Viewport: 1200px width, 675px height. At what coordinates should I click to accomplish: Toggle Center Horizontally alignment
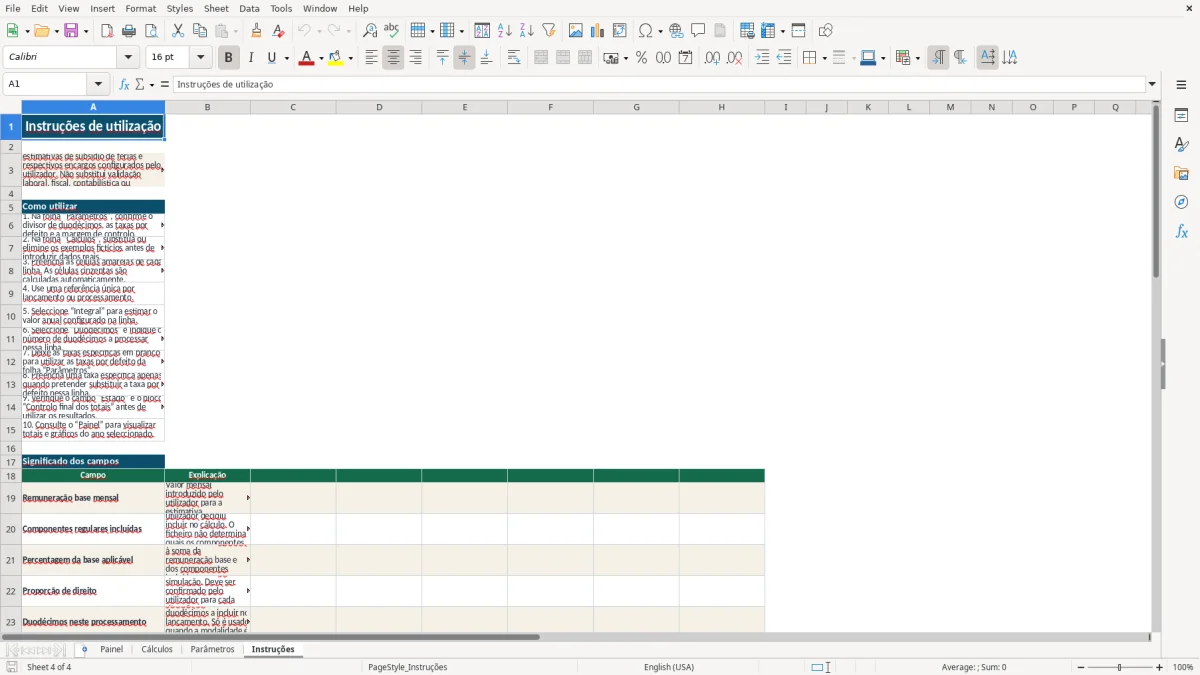394,58
